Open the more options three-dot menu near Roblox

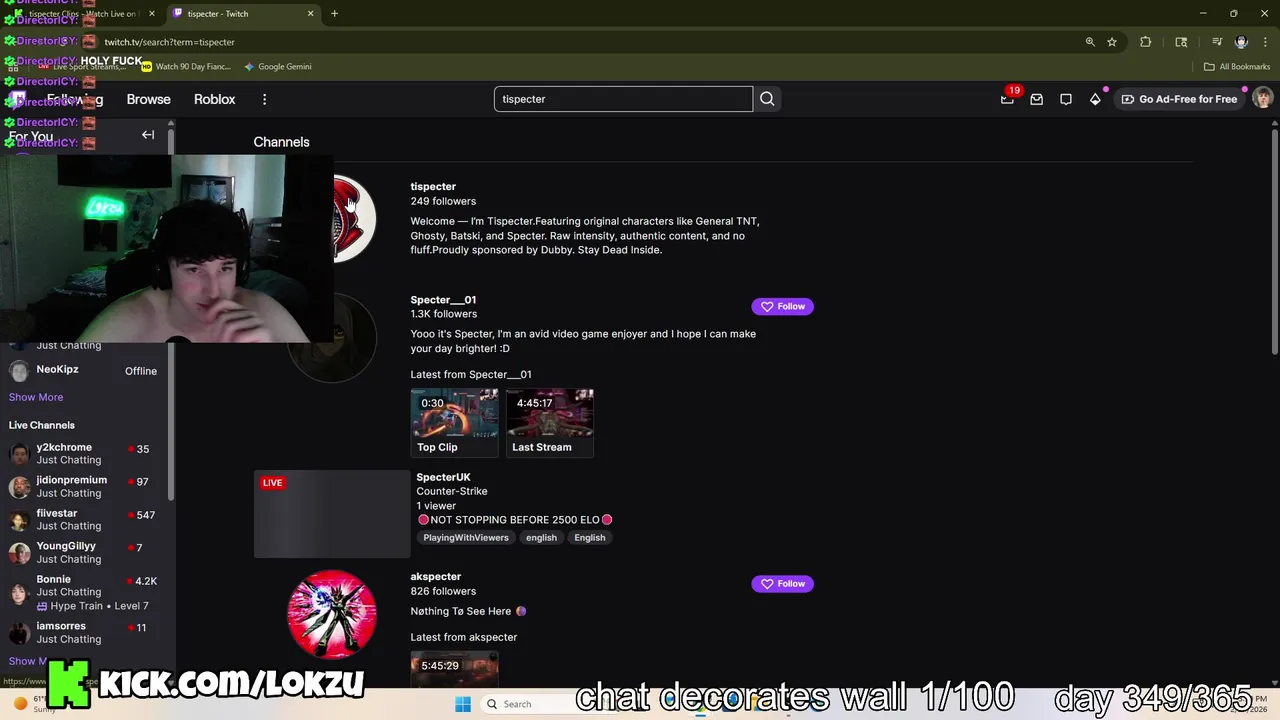(x=264, y=99)
